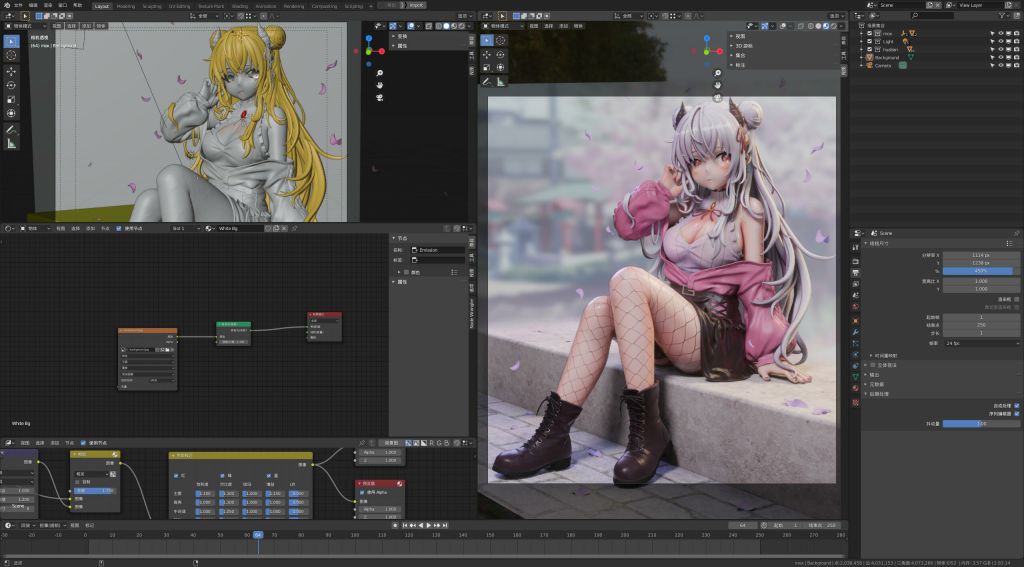Expand the Fashion collection in outliner

[x=862, y=49]
